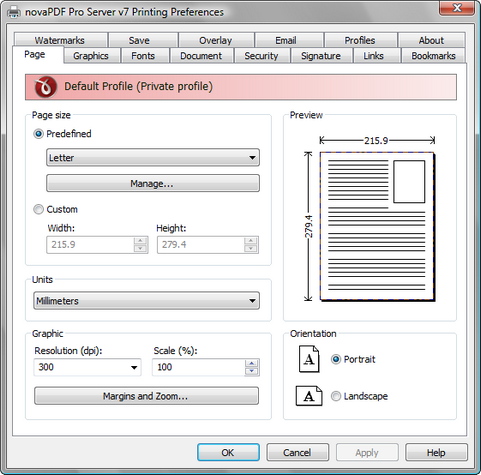Click the Landscape page orientation icon
Screen dimensions: 481x475
coord(309,396)
